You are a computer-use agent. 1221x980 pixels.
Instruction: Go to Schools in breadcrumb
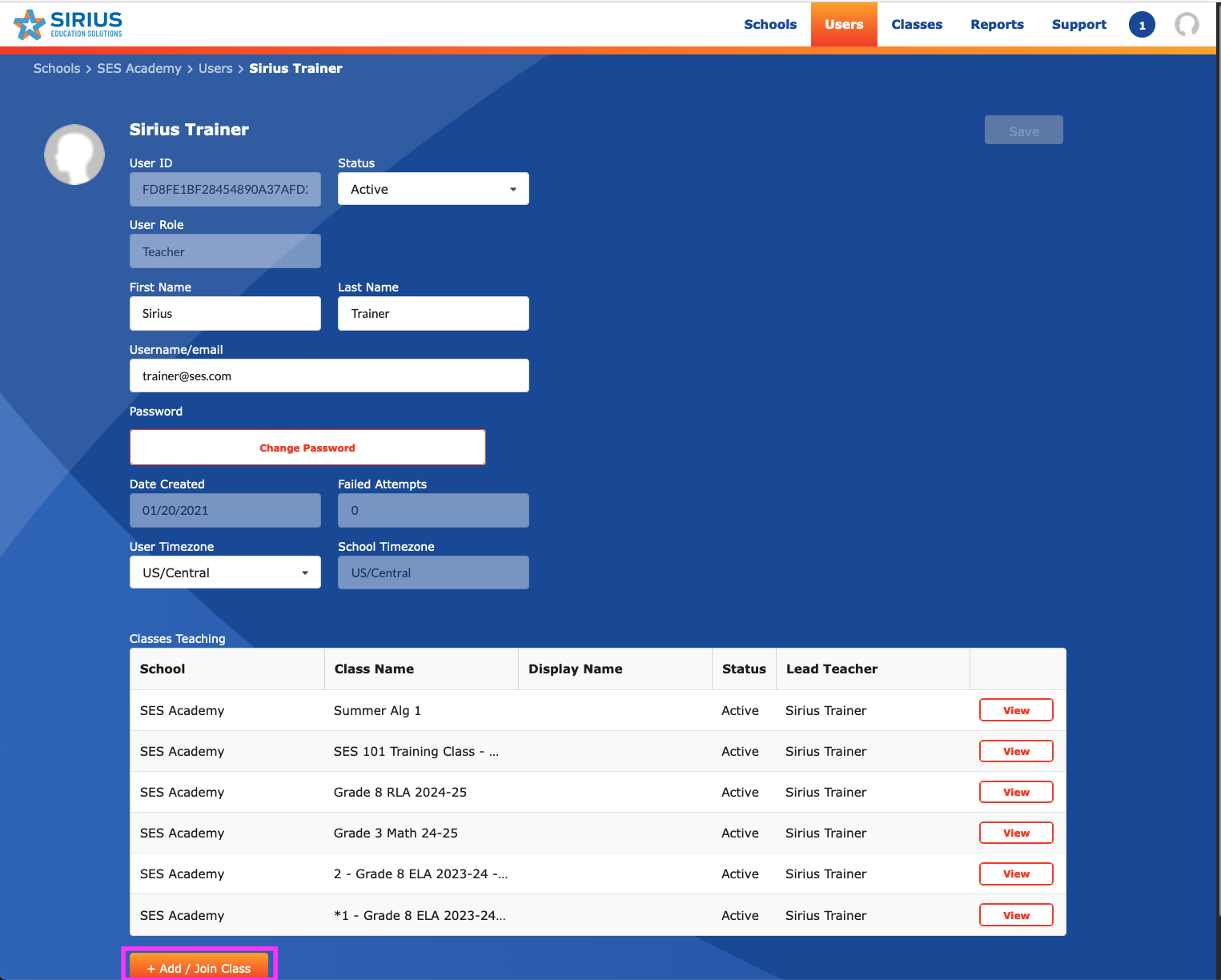click(x=57, y=69)
